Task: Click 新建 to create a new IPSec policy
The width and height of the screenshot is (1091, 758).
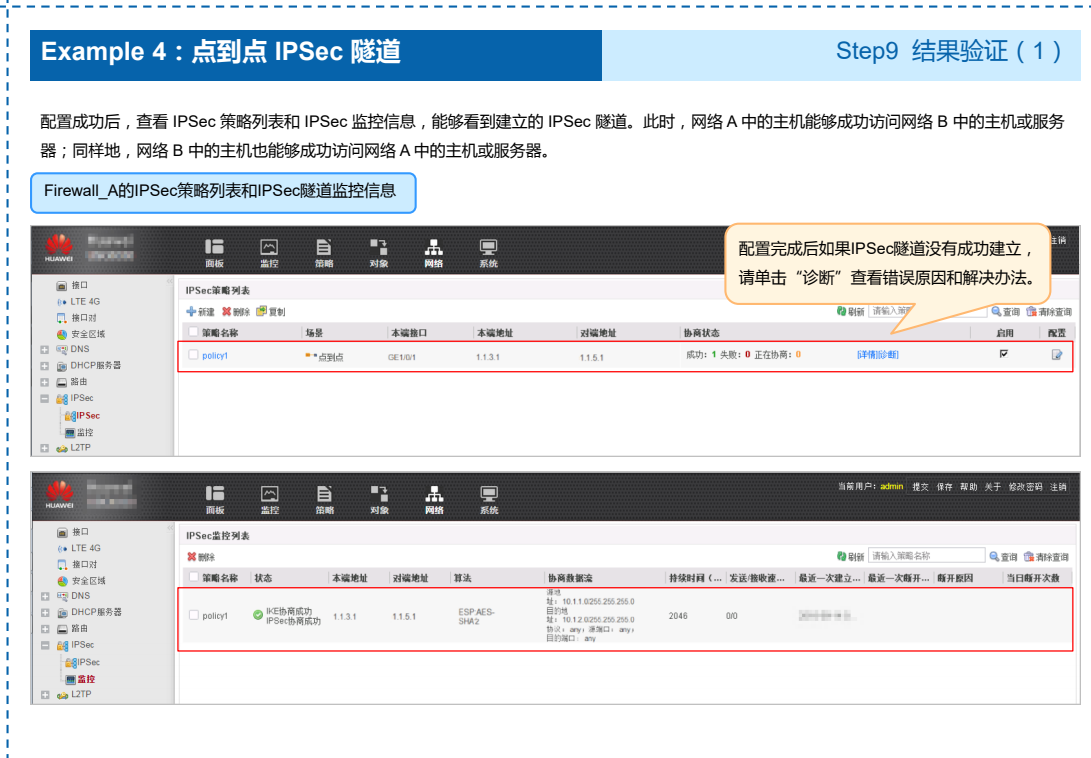Action: click(x=201, y=312)
